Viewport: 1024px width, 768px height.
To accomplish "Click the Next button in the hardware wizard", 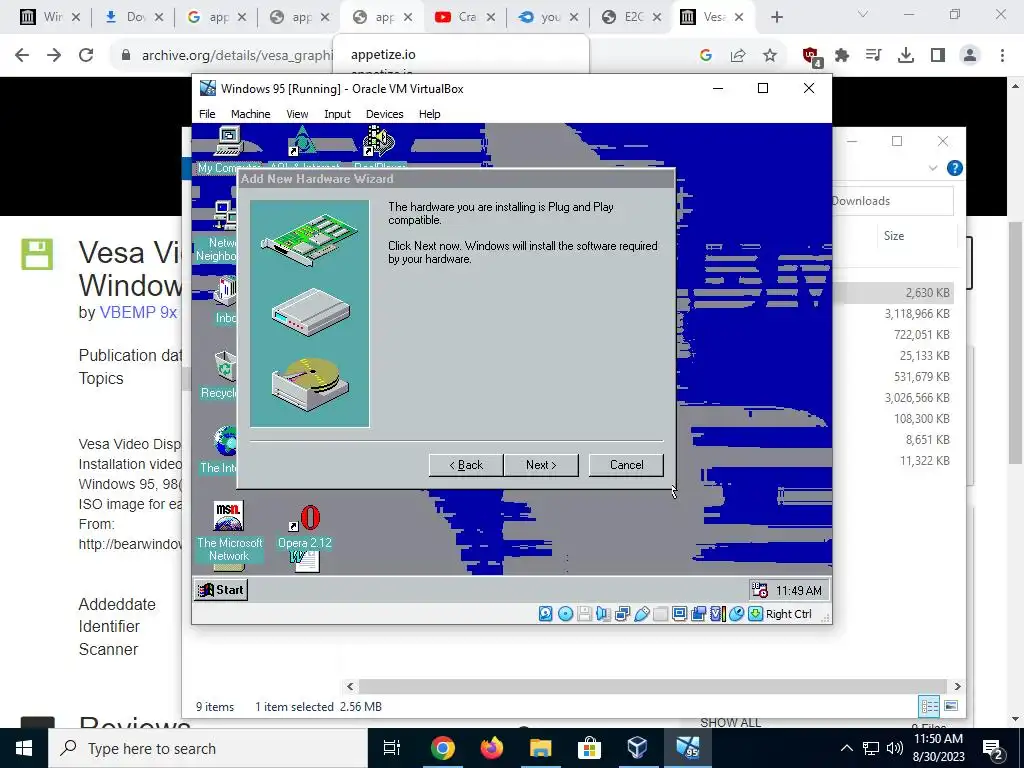I will pyautogui.click(x=541, y=465).
